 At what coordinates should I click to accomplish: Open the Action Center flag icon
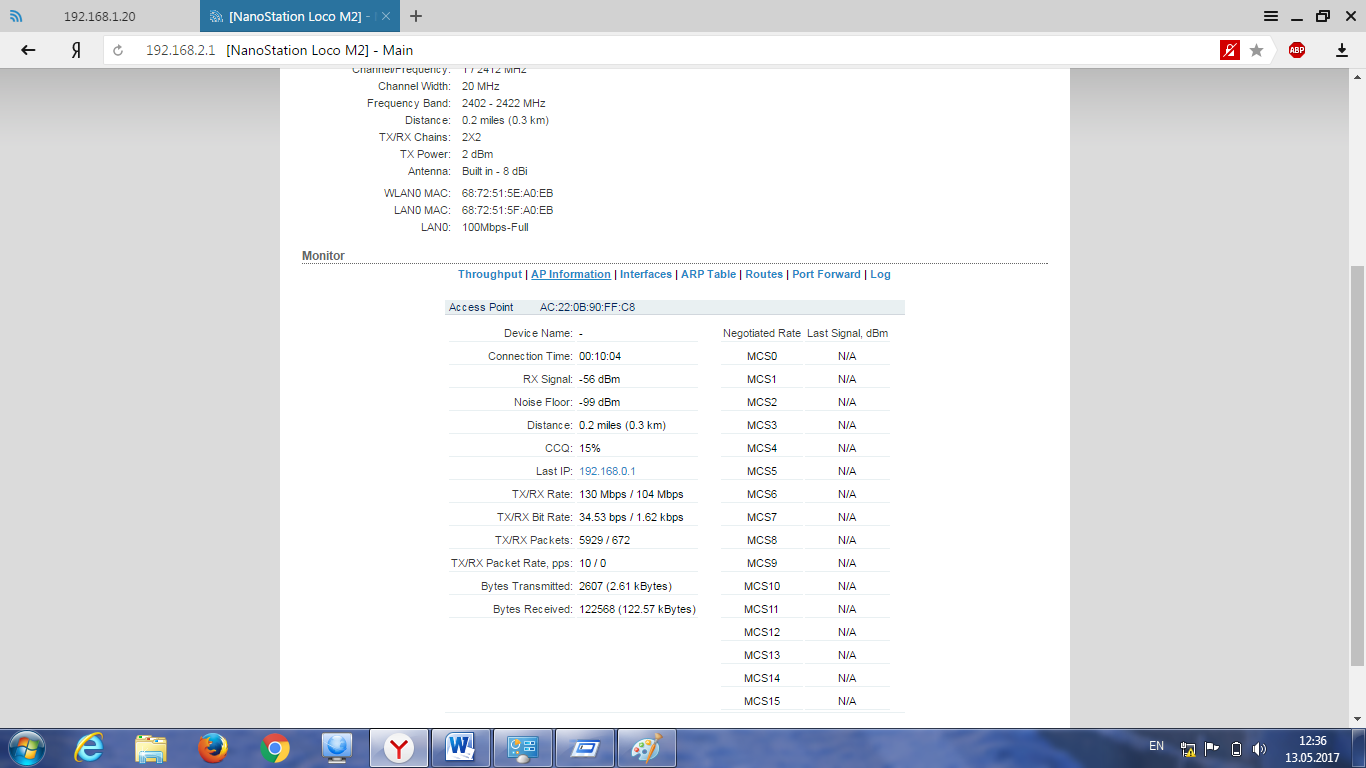pos(1212,748)
